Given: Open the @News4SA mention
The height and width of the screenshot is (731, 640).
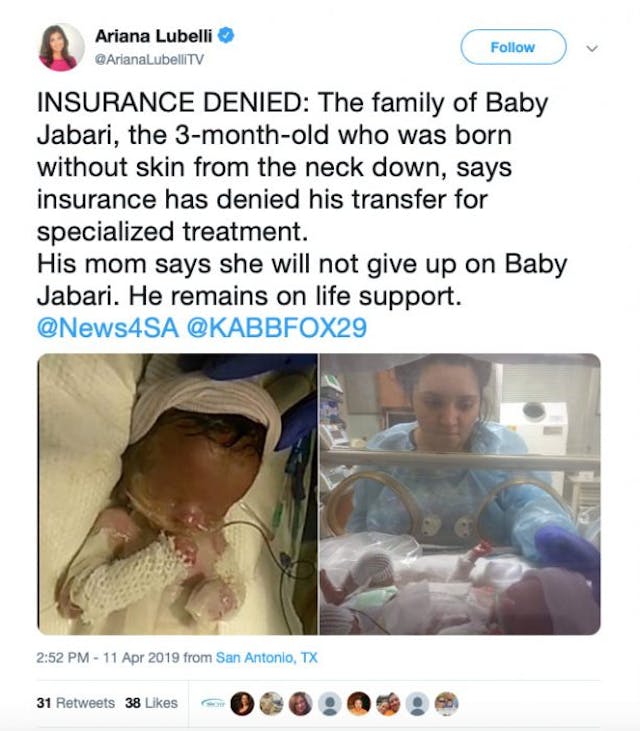Looking at the screenshot, I should pyautogui.click(x=104, y=329).
